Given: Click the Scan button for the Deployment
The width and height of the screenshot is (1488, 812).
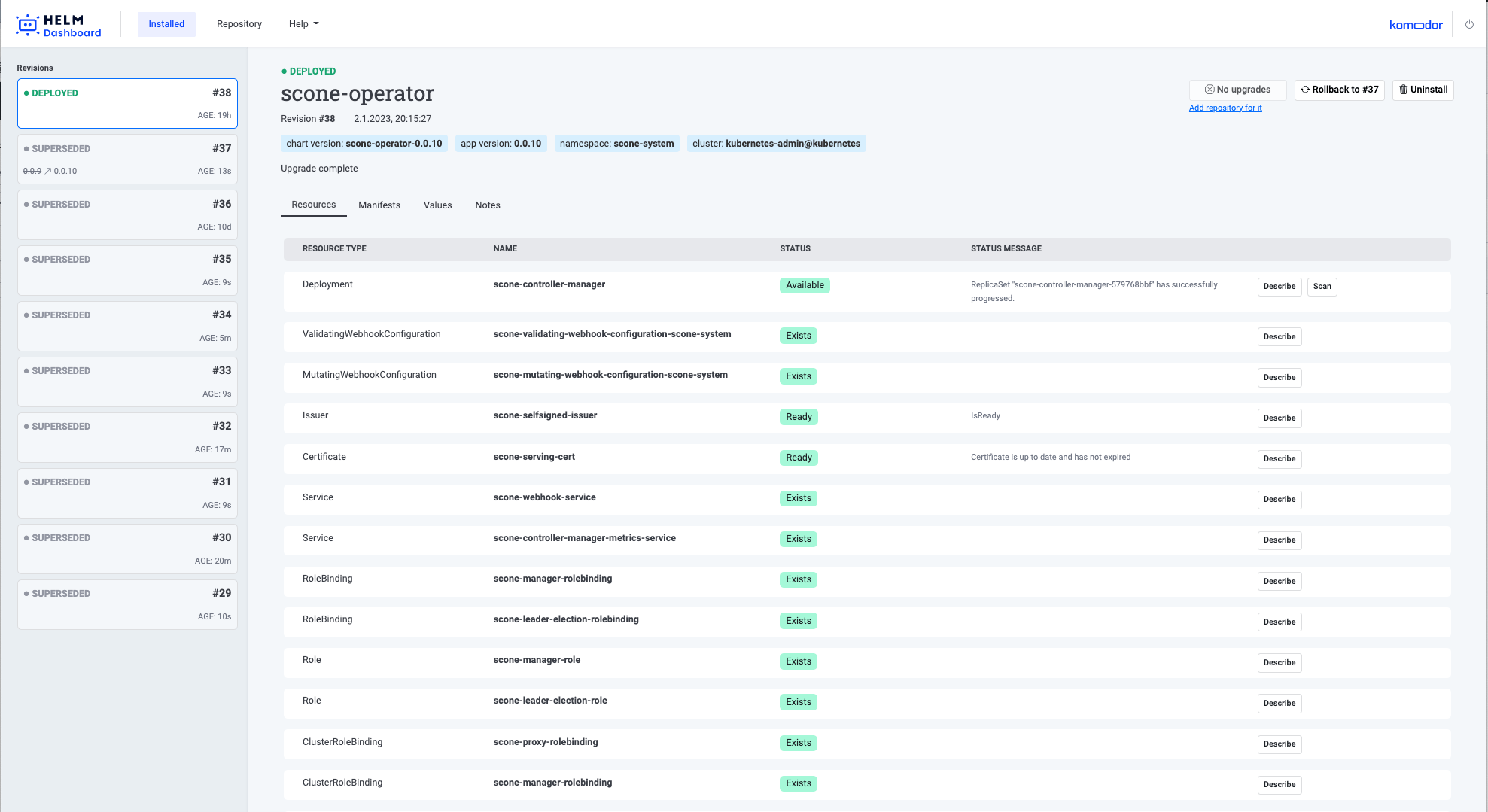Looking at the screenshot, I should (x=1322, y=286).
